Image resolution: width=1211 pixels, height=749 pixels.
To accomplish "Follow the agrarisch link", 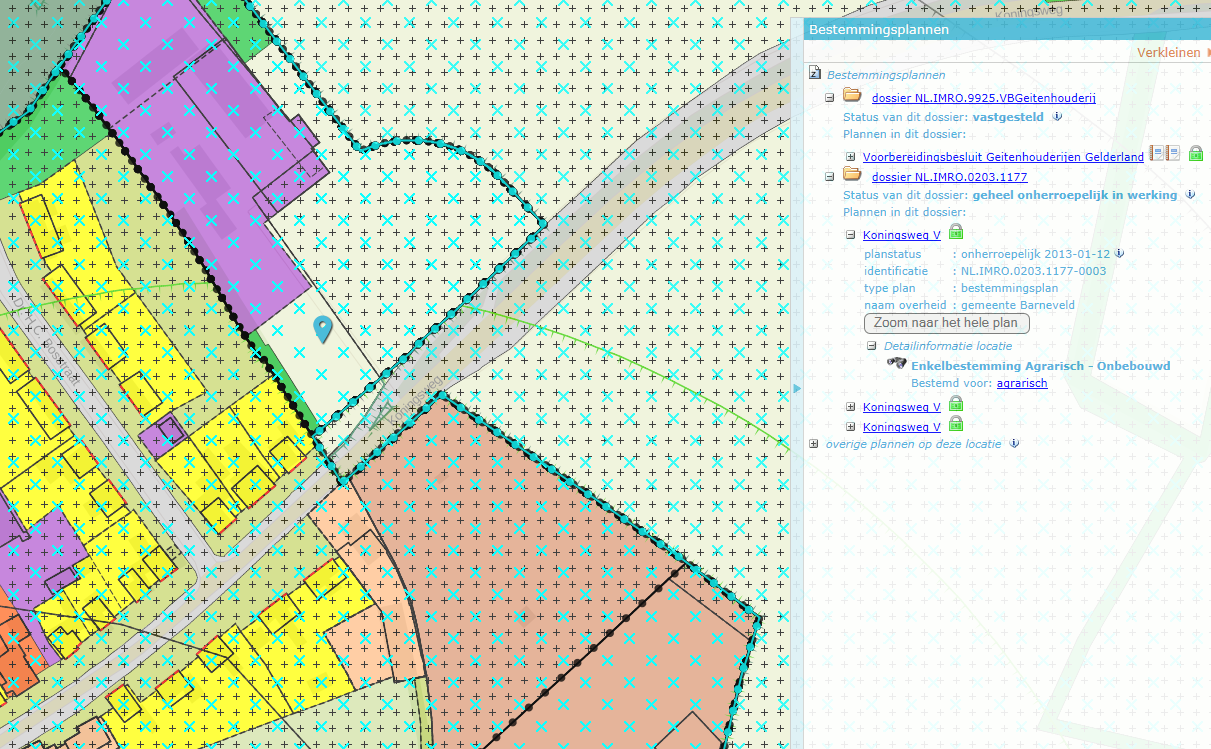I will point(1022,383).
